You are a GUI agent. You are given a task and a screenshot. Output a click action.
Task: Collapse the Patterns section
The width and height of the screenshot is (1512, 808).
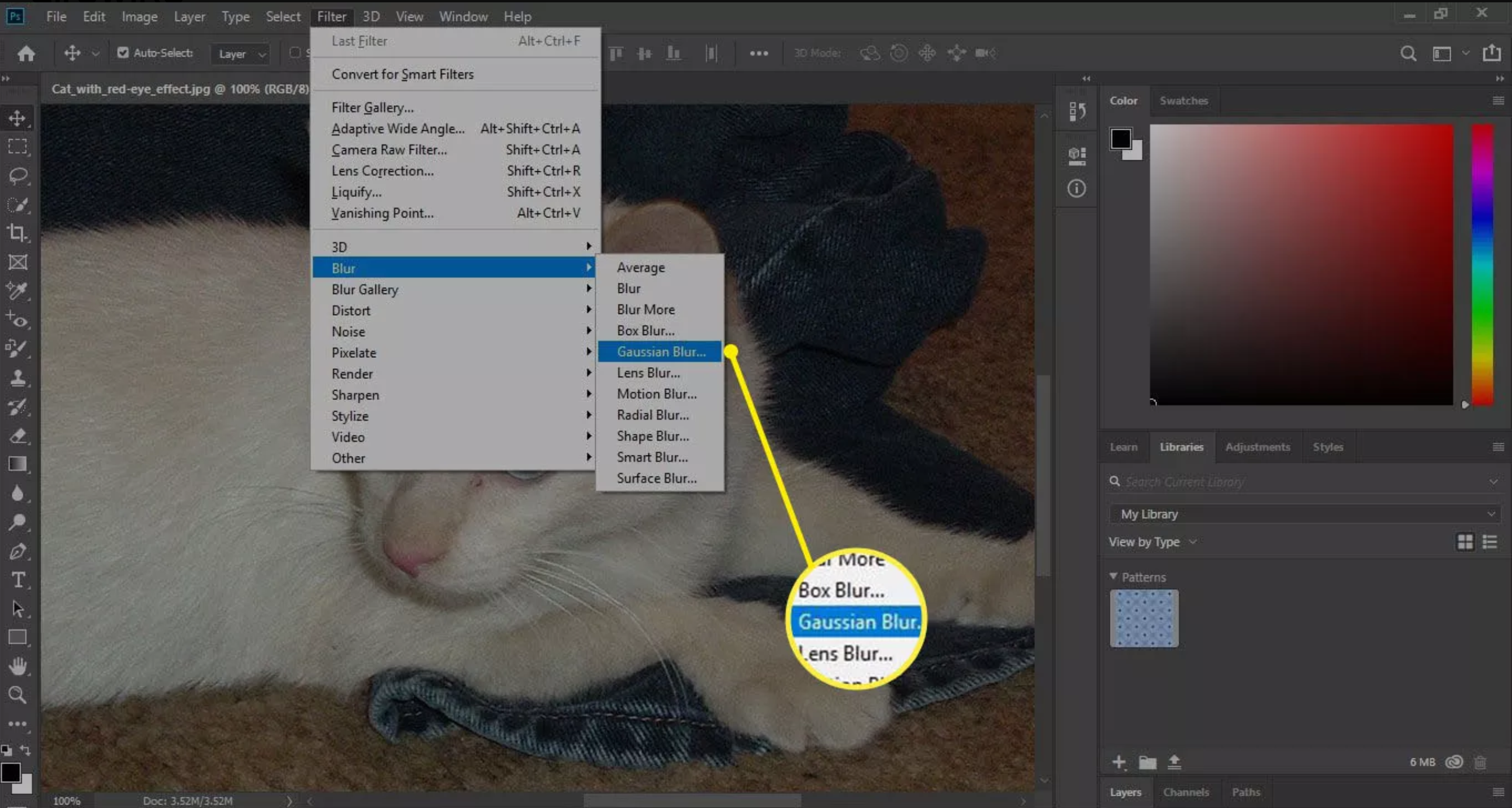point(1113,577)
